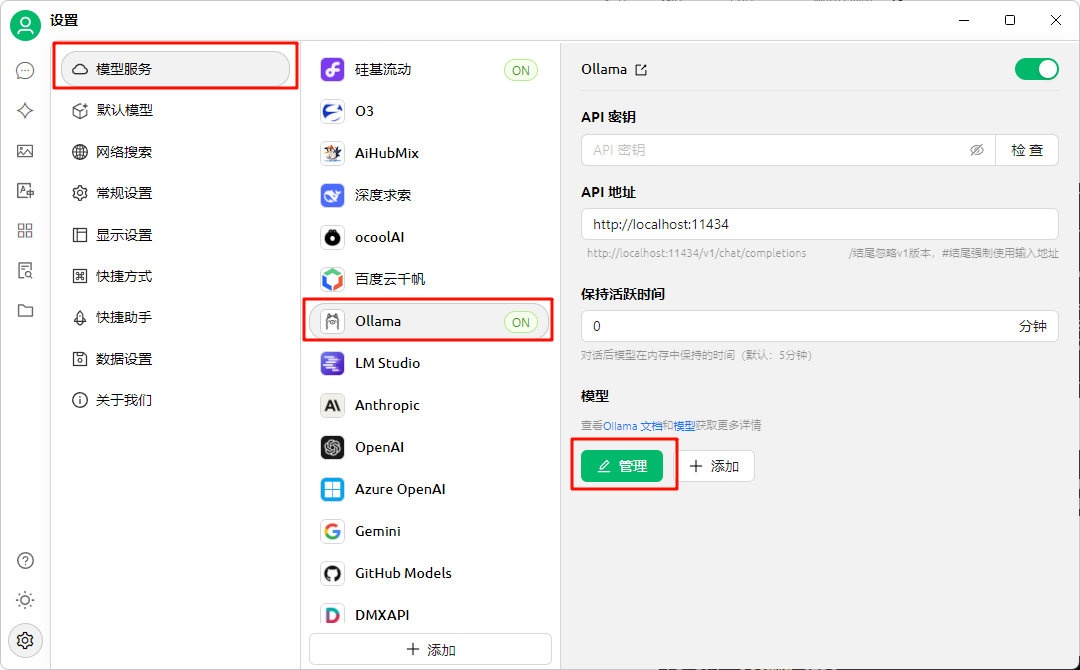Click green 管理 models button

[622, 466]
